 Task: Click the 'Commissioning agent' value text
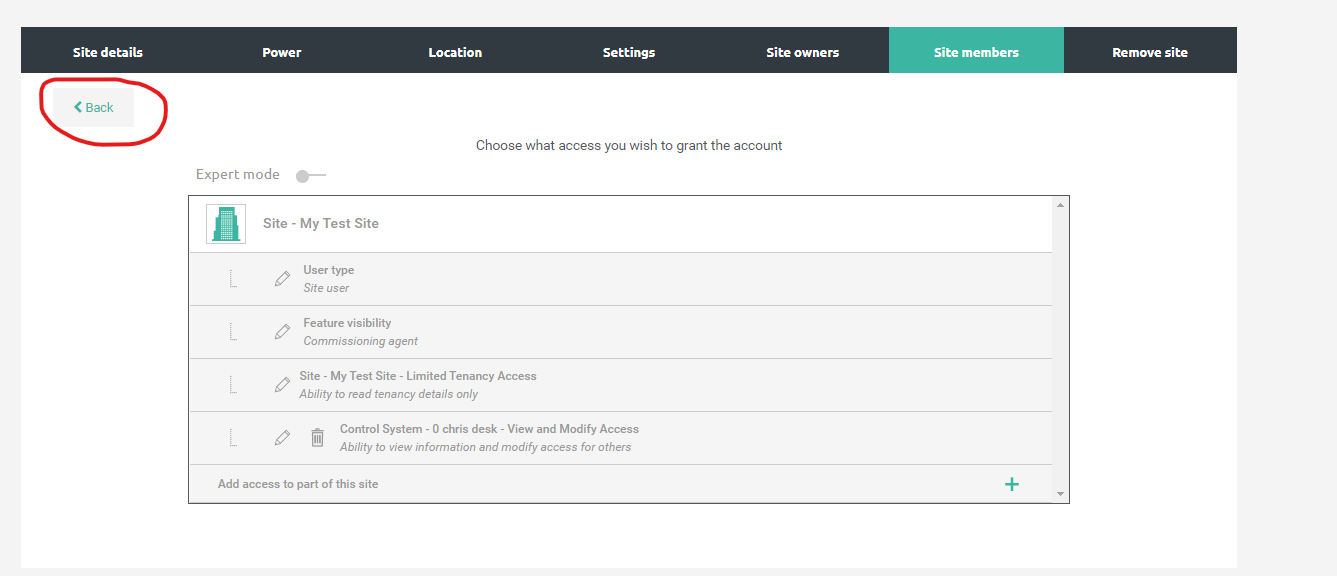(361, 341)
